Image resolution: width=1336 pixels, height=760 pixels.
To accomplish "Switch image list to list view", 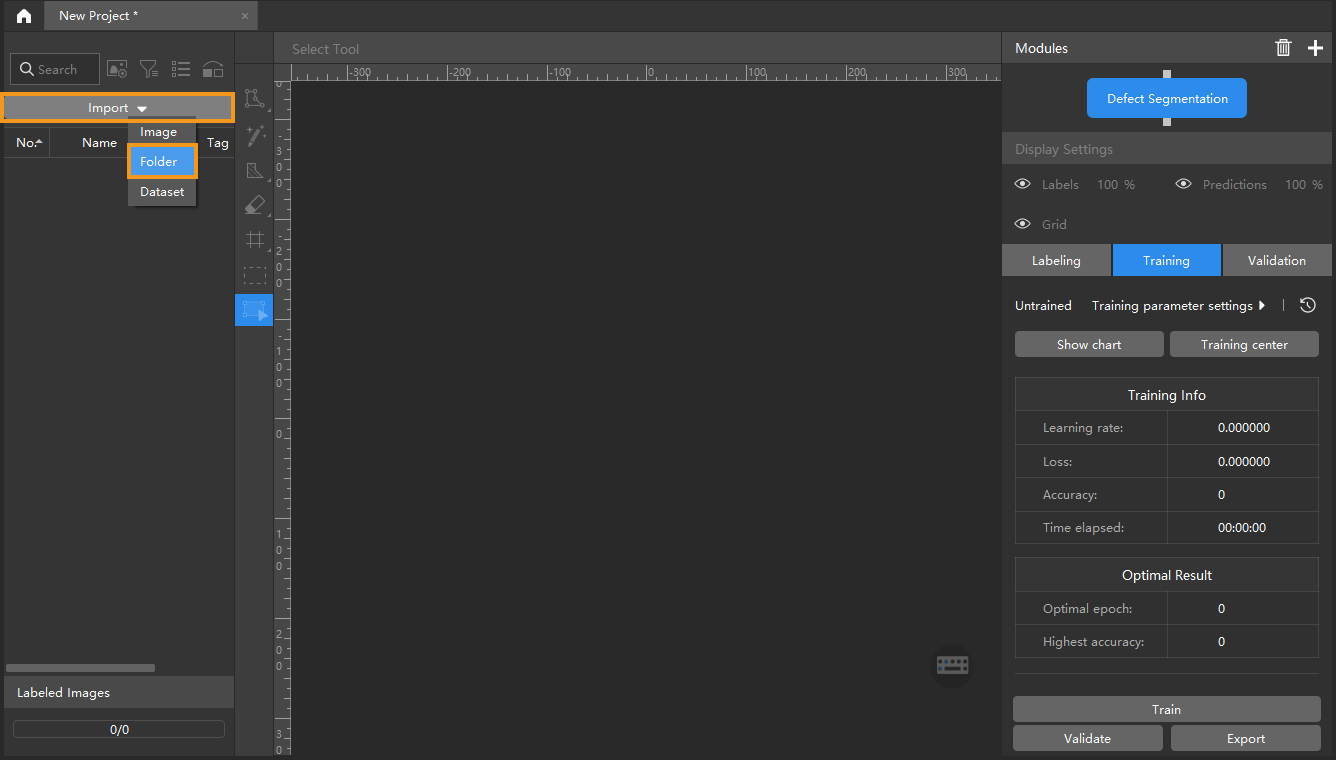I will [181, 69].
